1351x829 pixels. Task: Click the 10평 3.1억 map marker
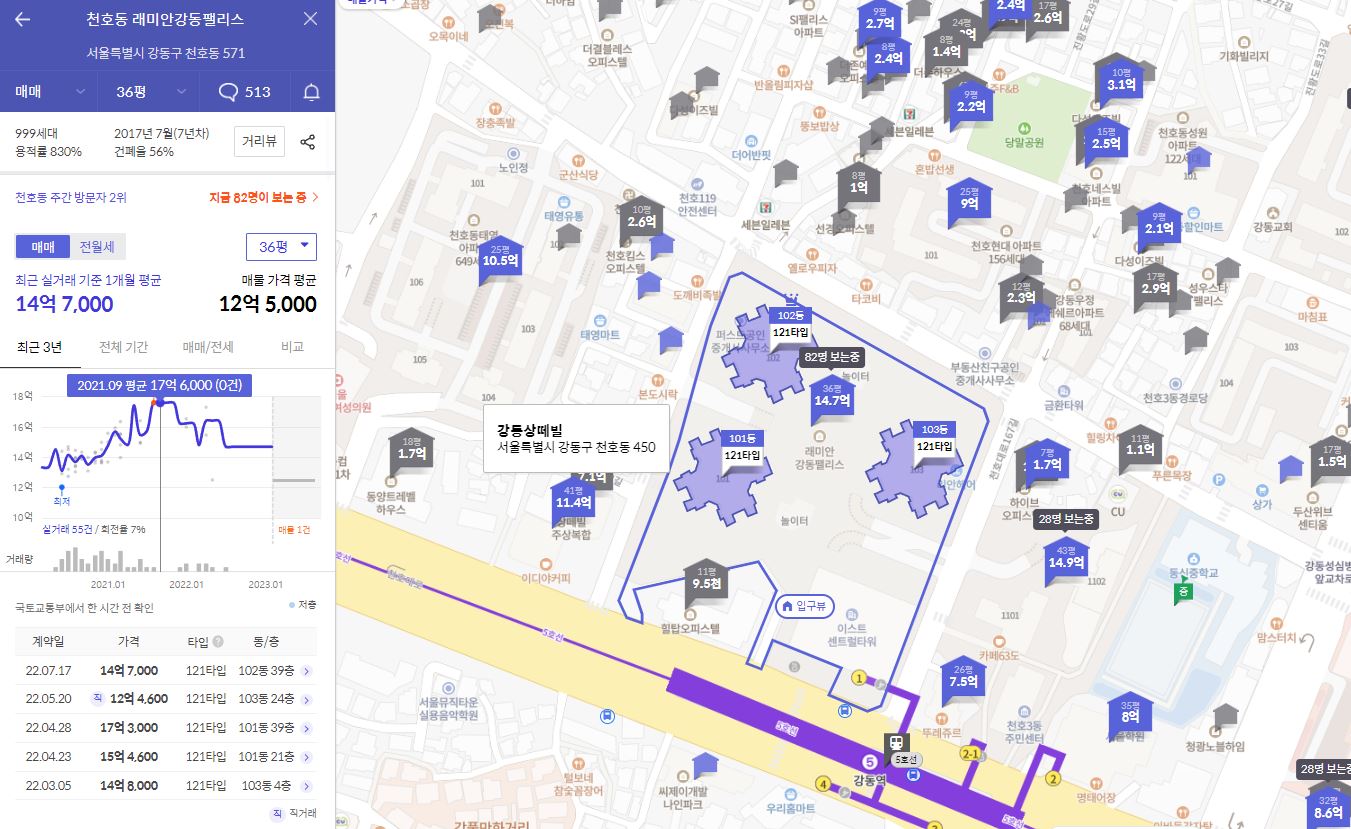(x=1121, y=81)
